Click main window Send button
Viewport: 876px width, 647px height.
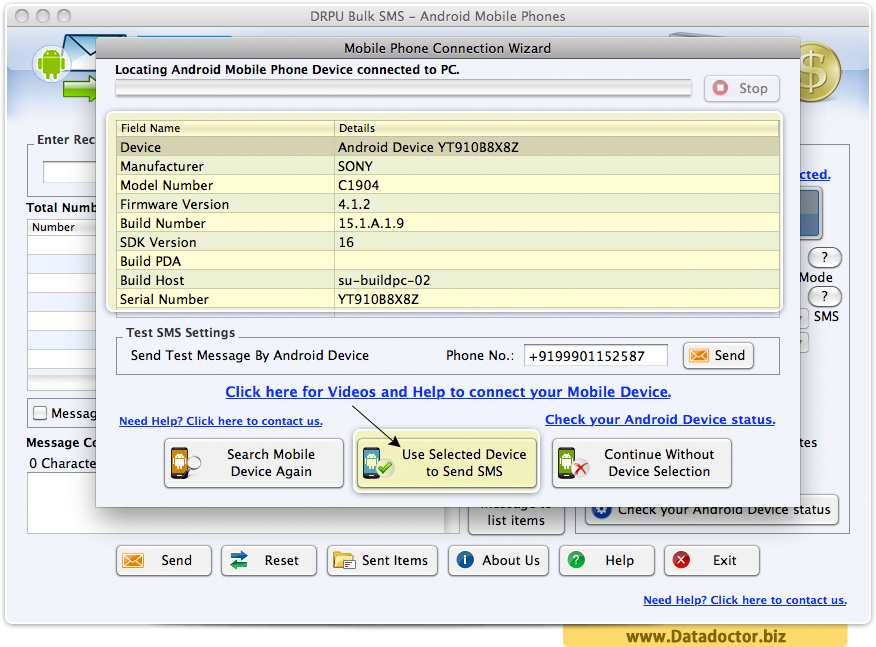coord(164,560)
